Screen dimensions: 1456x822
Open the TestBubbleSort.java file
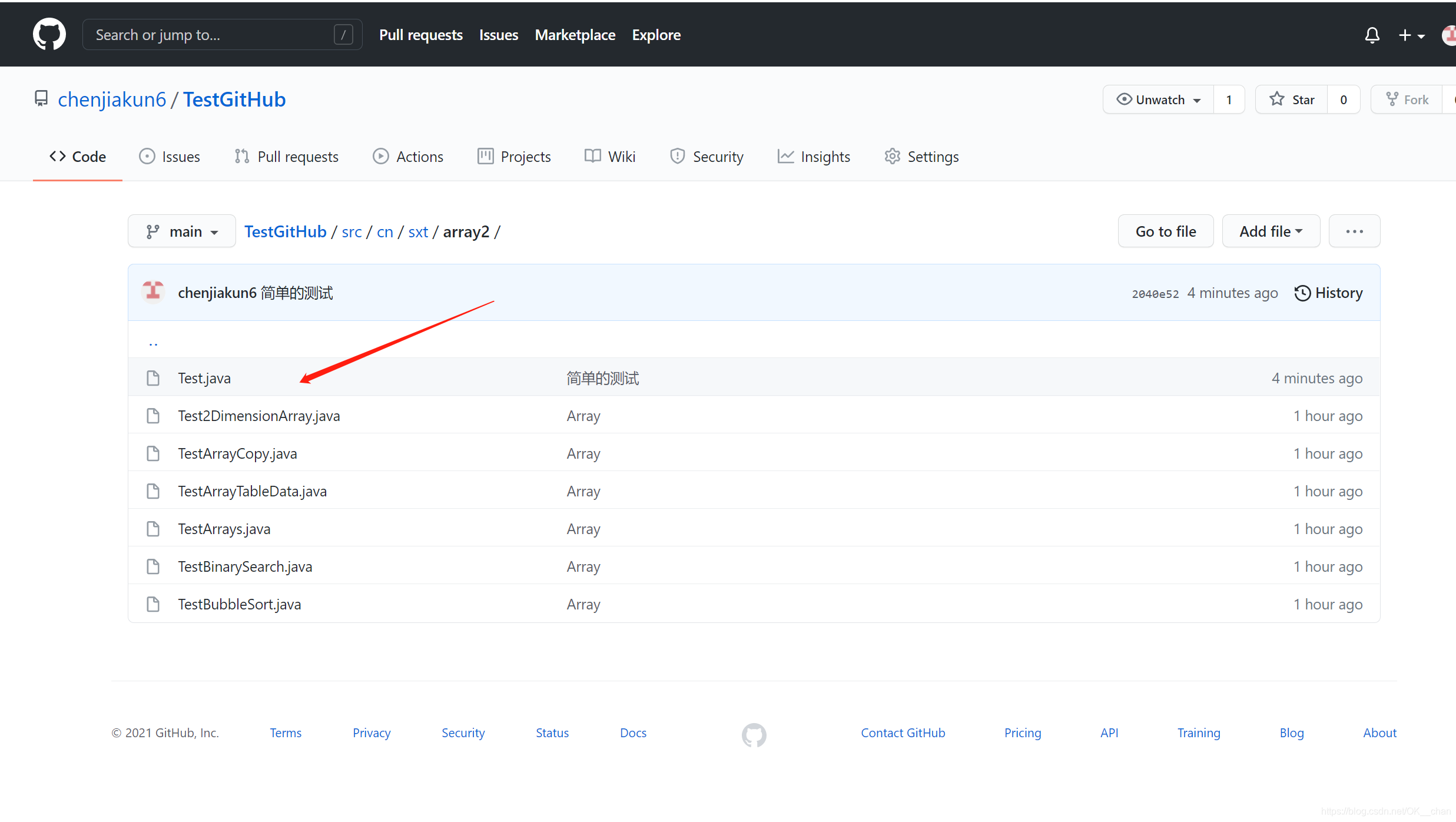pos(240,604)
